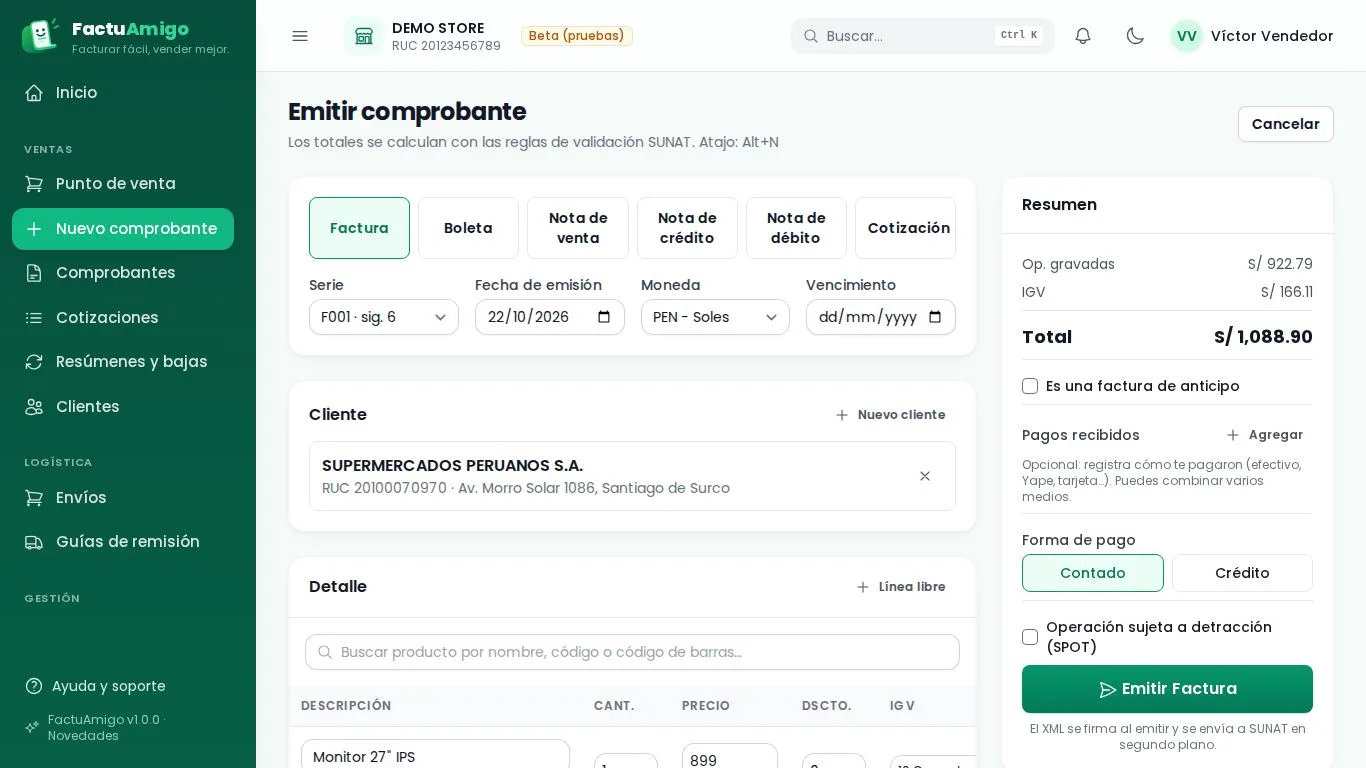Open the notifications bell
Screen dimensions: 1366x768
[1083, 36]
